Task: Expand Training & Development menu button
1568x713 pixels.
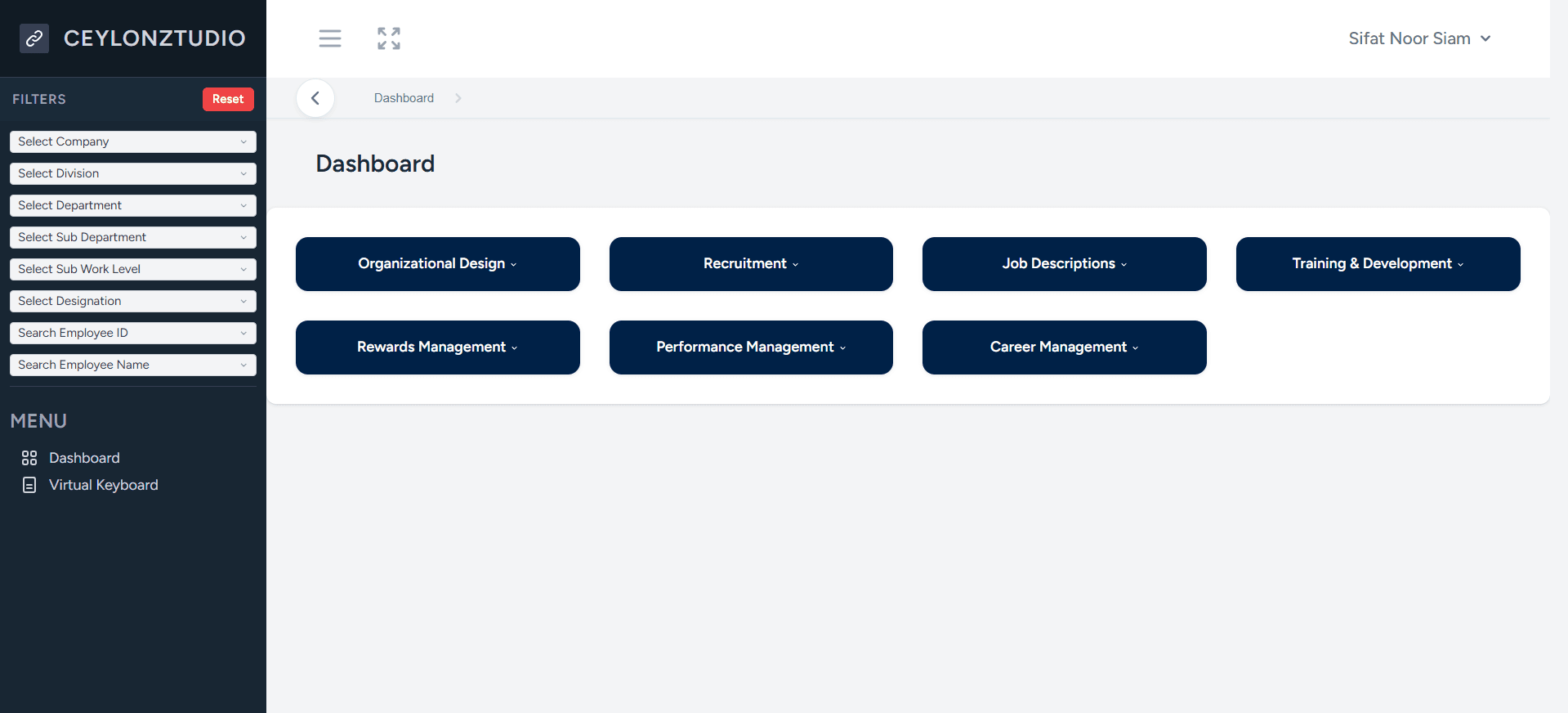Action: (x=1378, y=264)
